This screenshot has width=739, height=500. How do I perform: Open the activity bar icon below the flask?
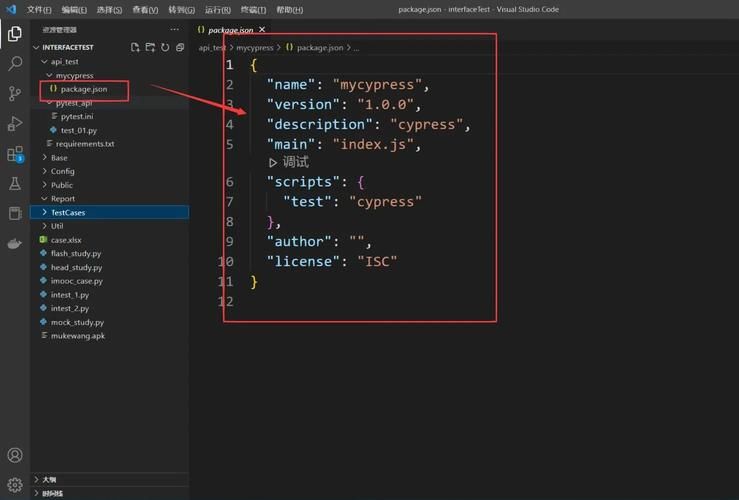[x=15, y=213]
